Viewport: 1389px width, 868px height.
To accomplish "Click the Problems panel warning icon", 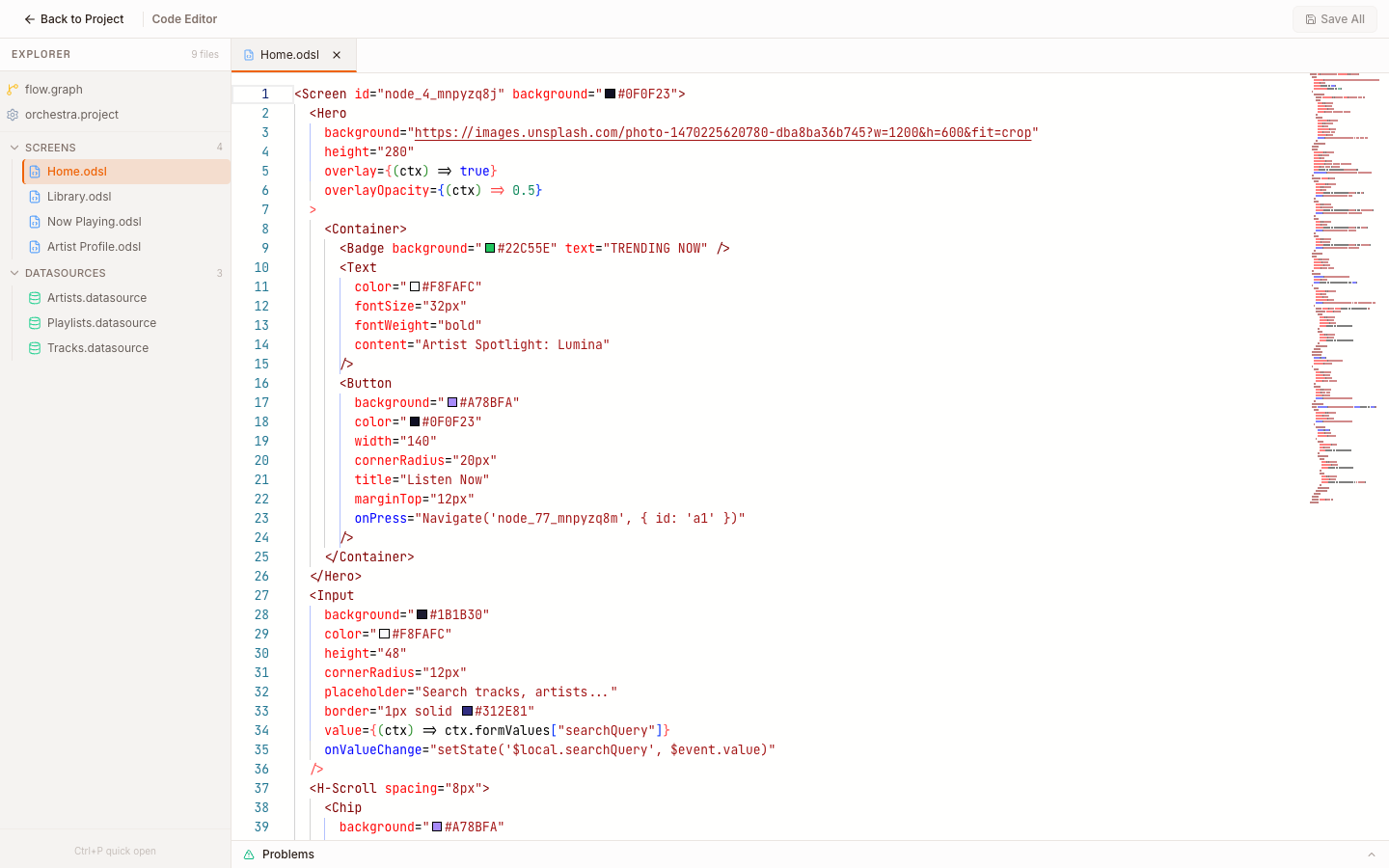I will tap(248, 854).
